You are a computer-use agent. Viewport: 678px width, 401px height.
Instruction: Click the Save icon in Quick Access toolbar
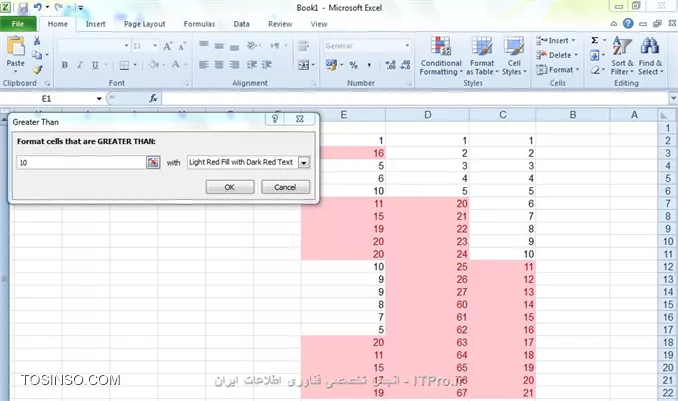23,7
